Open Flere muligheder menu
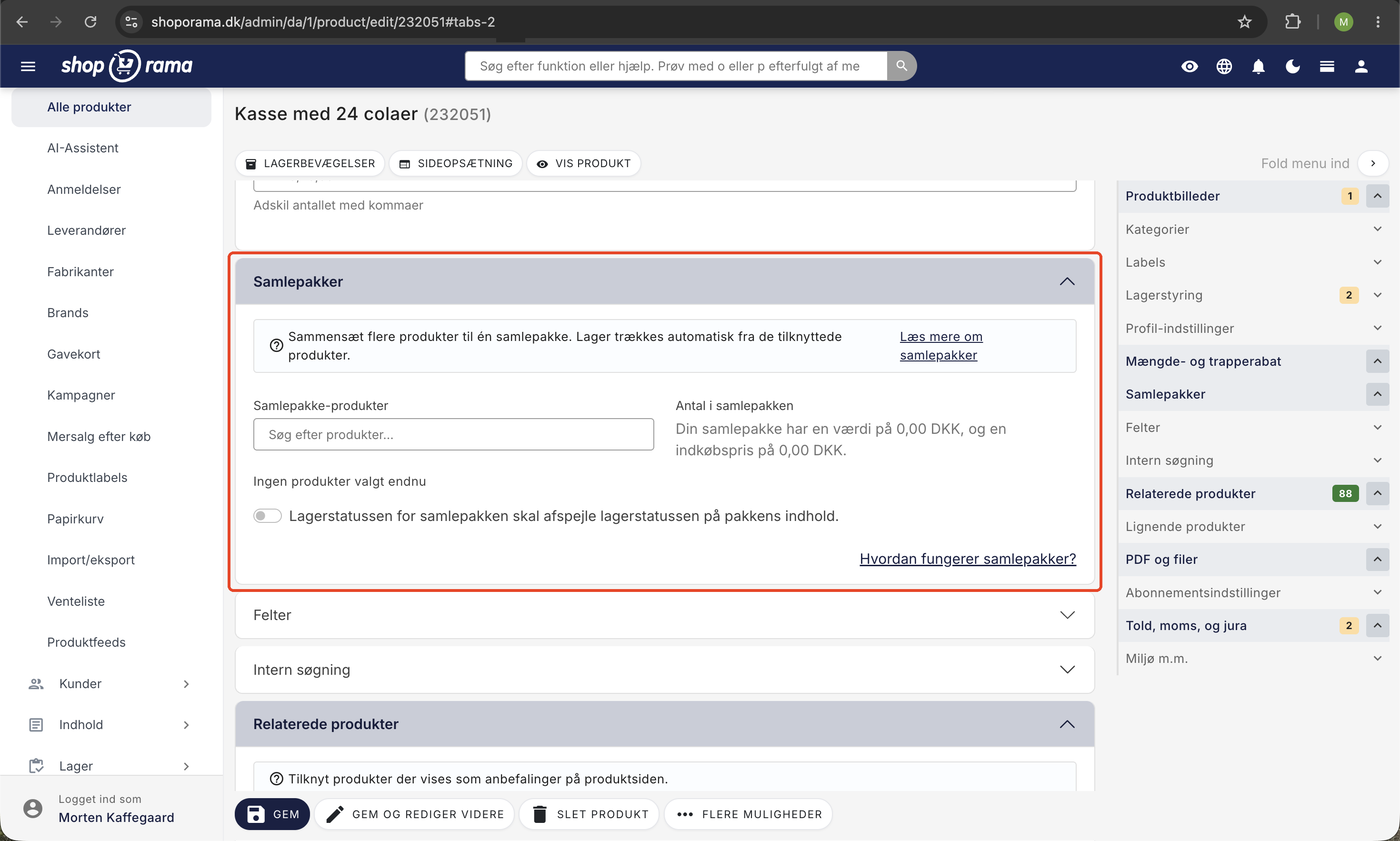This screenshot has height=841, width=1400. (748, 814)
